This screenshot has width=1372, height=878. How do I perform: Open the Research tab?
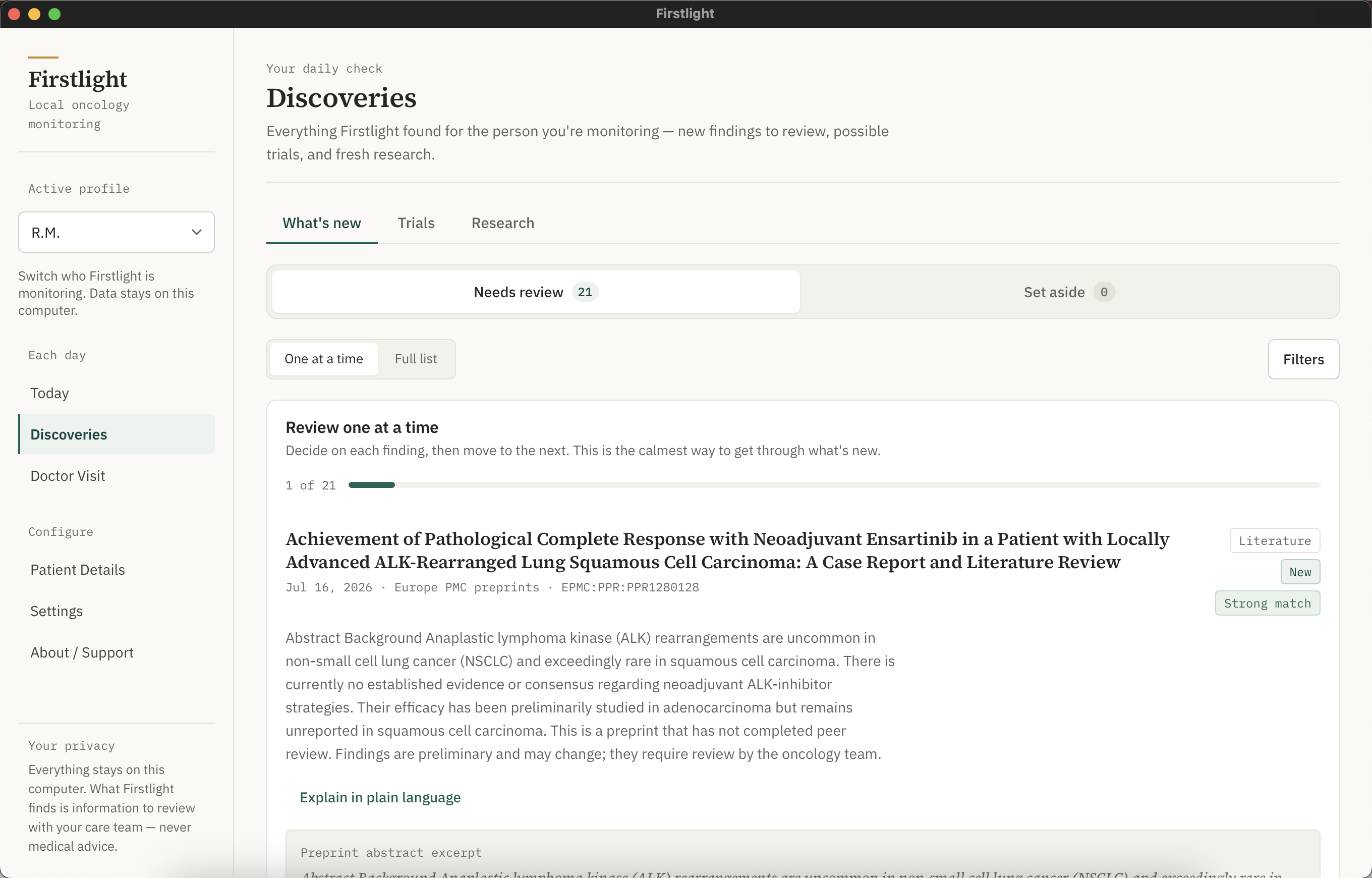point(502,223)
